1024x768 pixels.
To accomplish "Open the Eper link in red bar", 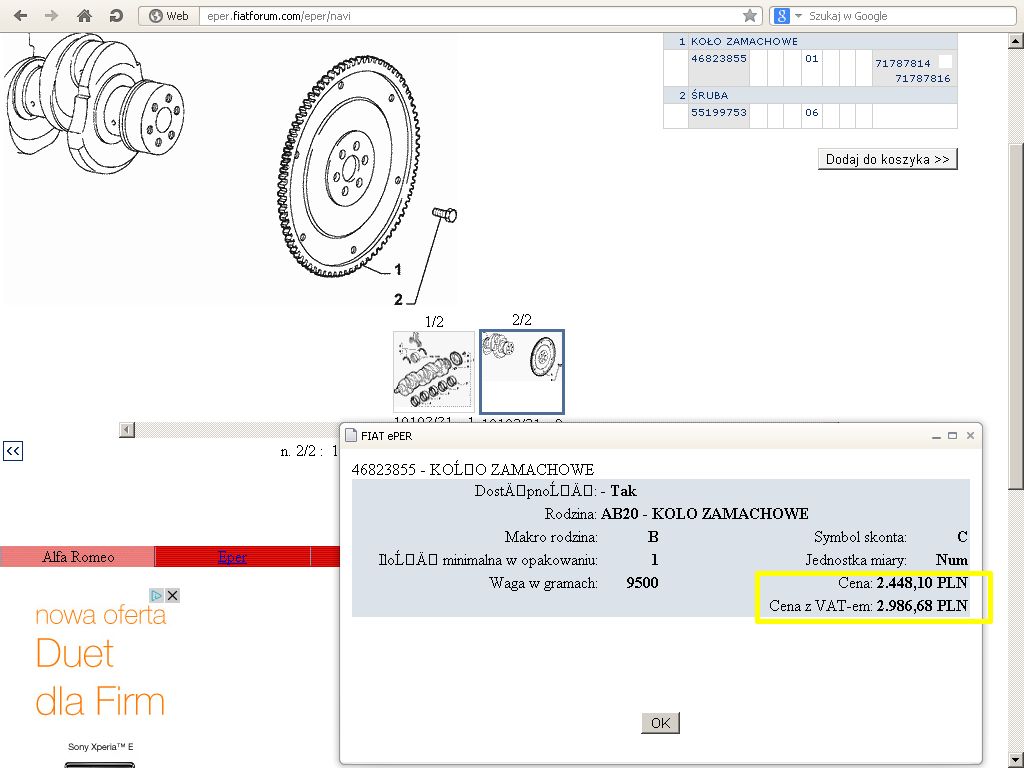I will click(x=232, y=556).
